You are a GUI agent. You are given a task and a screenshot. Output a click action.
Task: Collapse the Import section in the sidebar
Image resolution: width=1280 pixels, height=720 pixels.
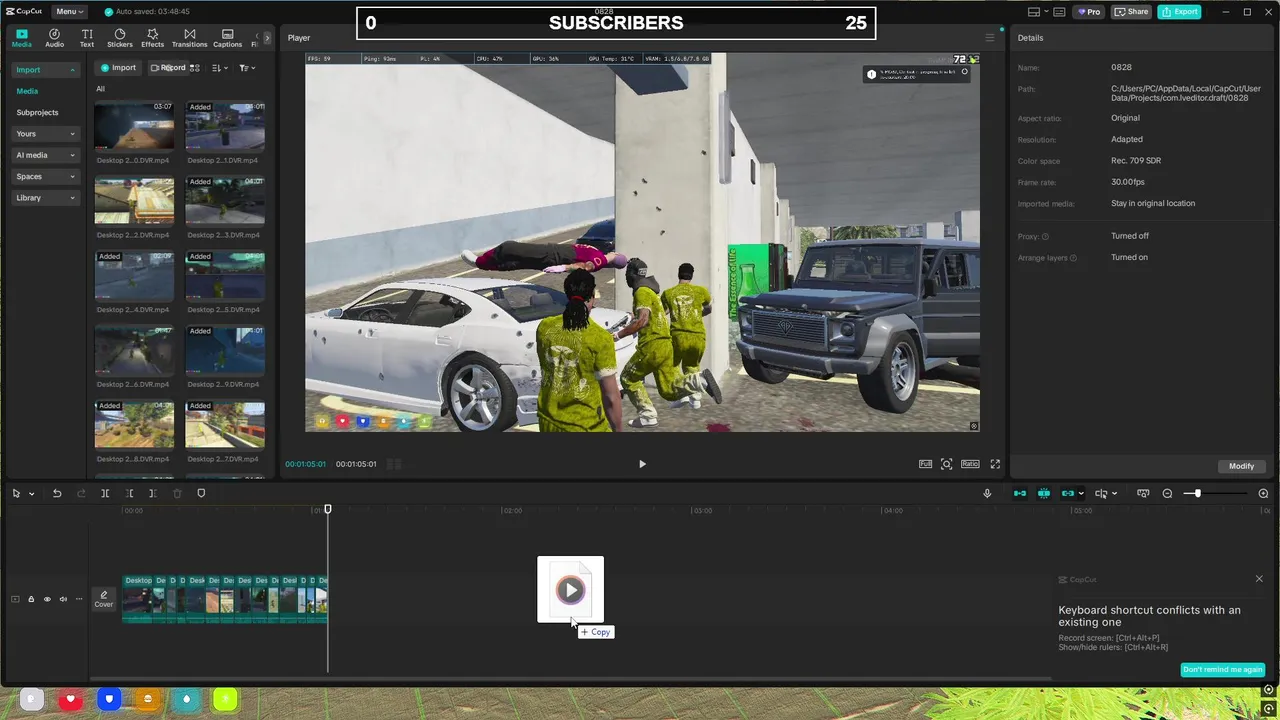click(x=45, y=70)
